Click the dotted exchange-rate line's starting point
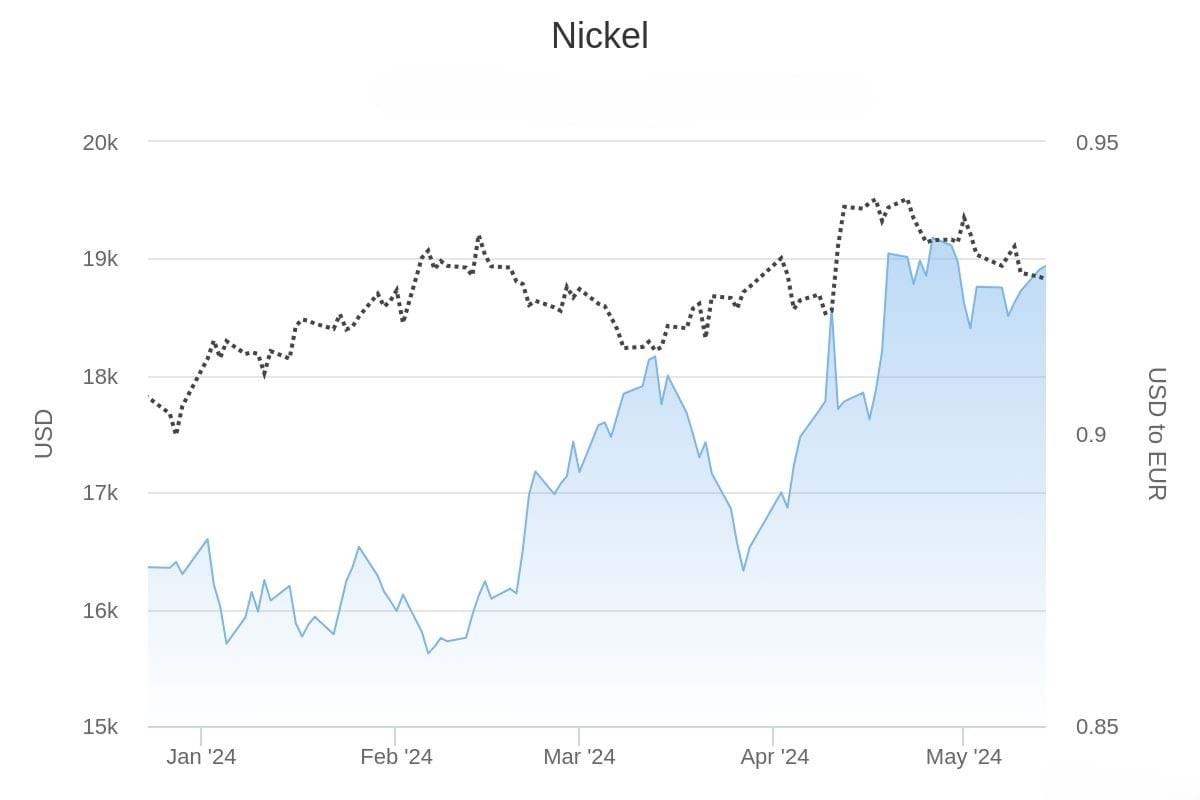This screenshot has width=1200, height=800. pyautogui.click(x=149, y=397)
